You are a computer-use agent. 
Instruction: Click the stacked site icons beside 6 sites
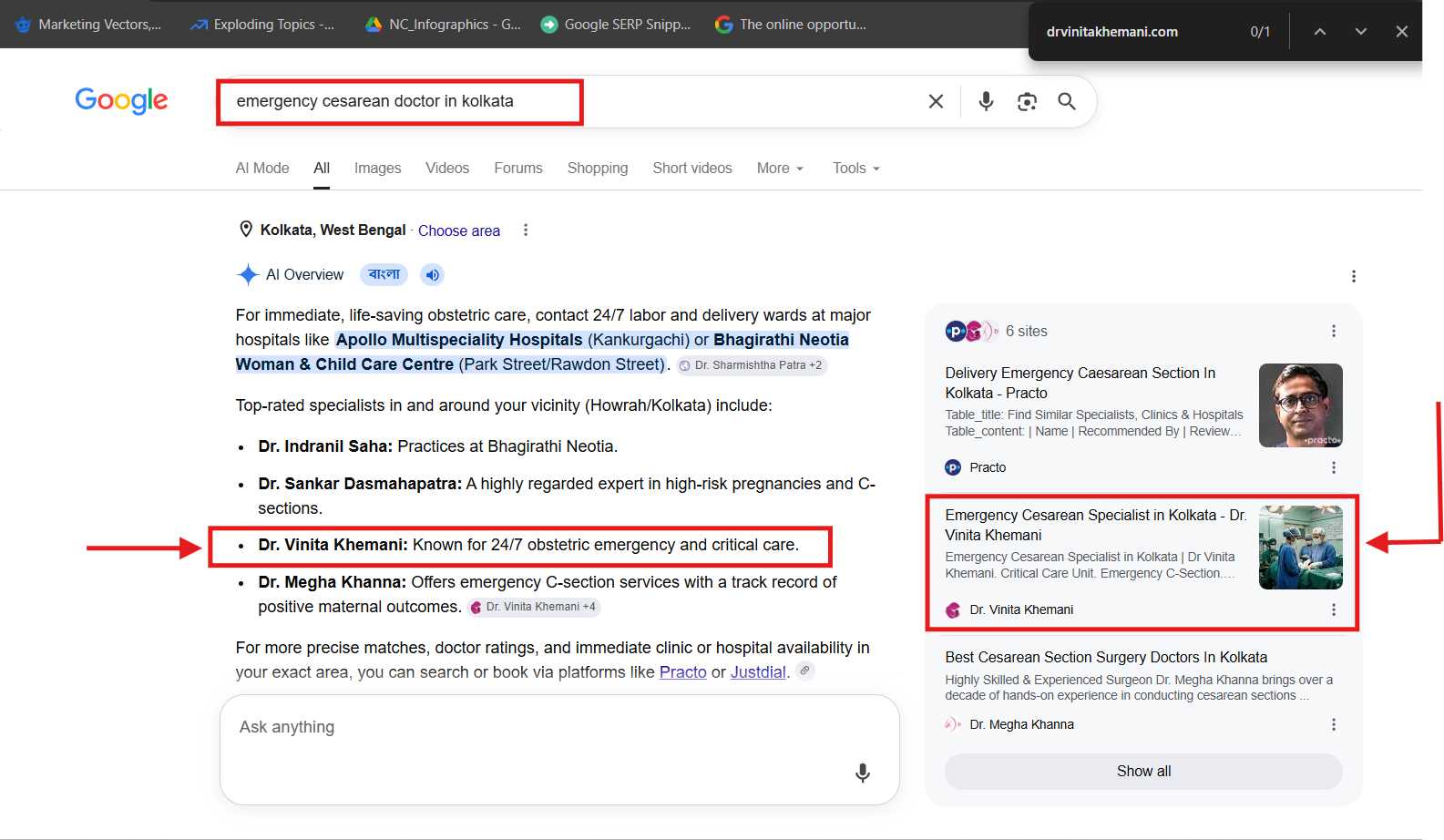[x=972, y=332]
